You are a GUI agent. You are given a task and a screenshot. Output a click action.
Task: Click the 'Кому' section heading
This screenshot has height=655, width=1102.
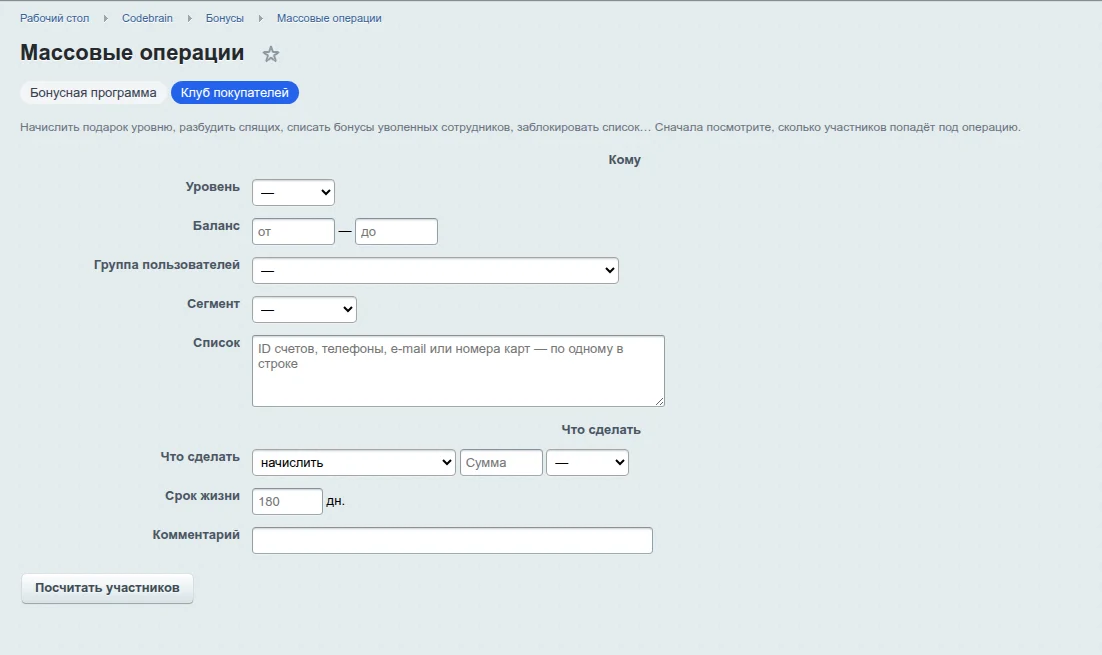click(x=625, y=160)
